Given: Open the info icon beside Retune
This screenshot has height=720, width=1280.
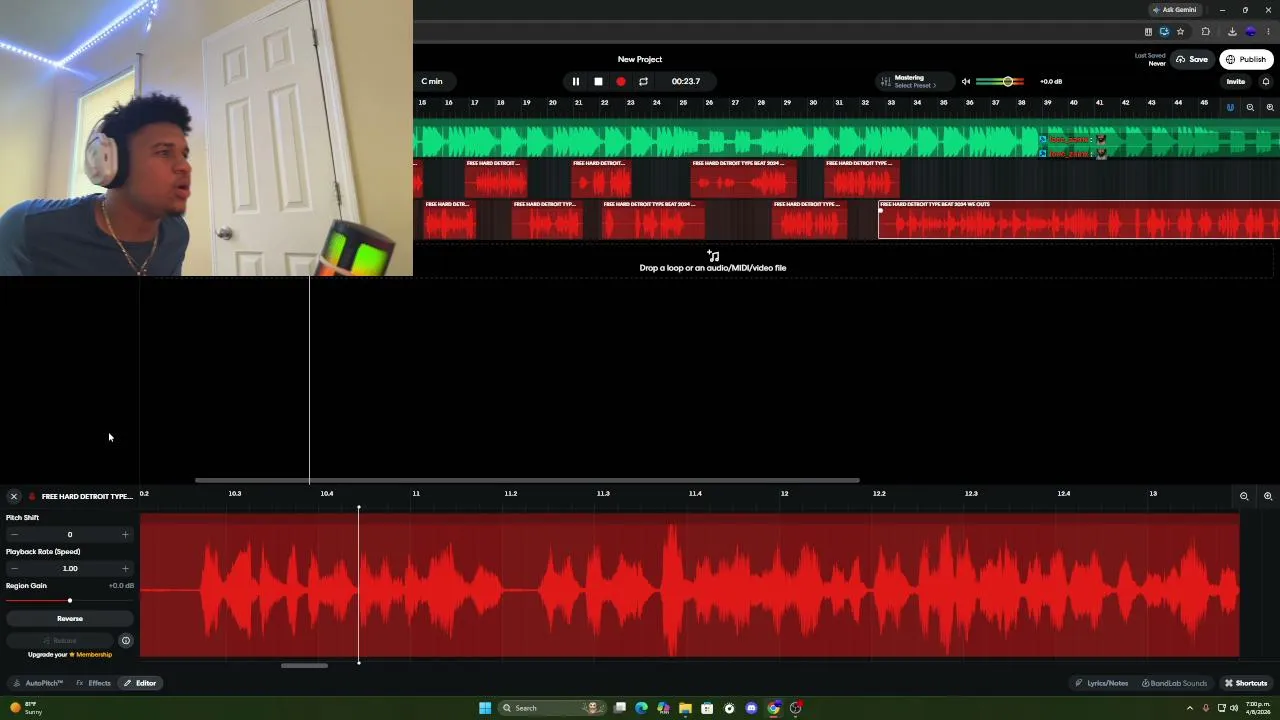Looking at the screenshot, I should pyautogui.click(x=126, y=640).
